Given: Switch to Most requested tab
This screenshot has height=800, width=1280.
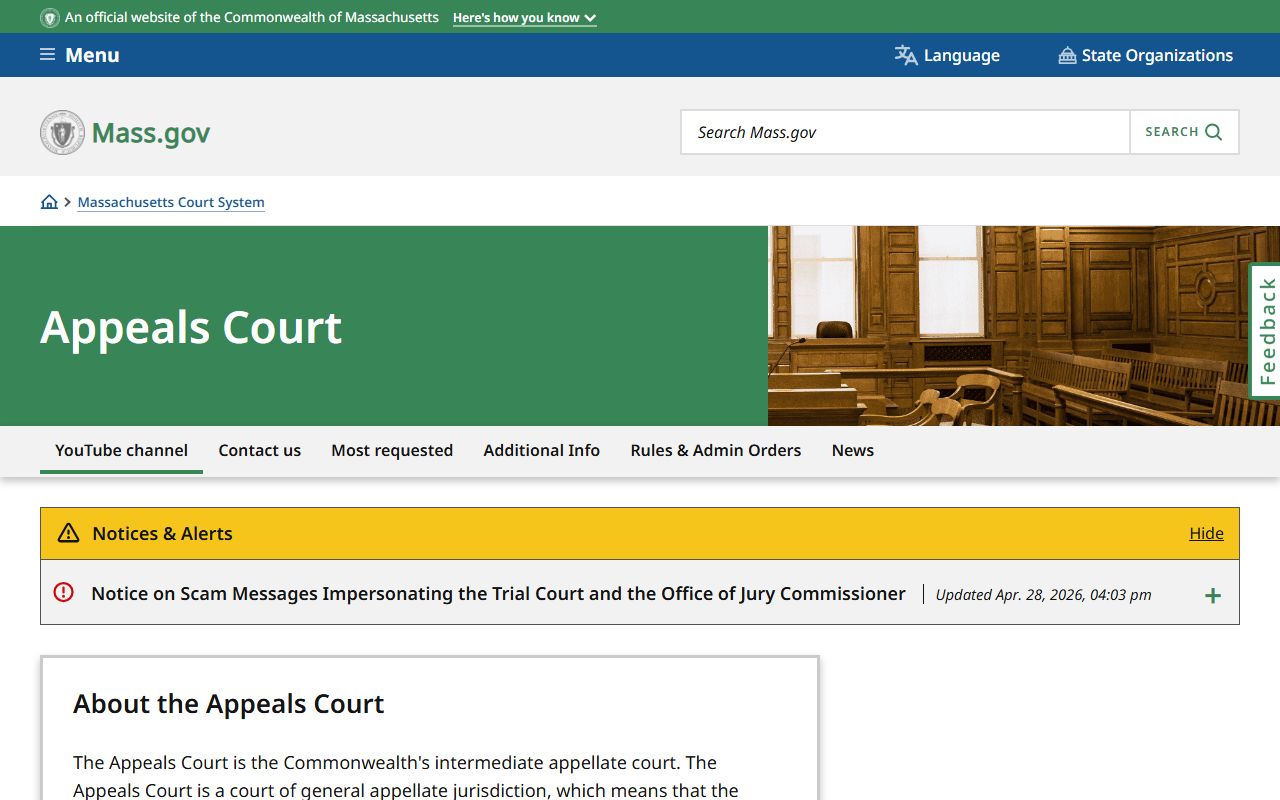Looking at the screenshot, I should click(392, 450).
